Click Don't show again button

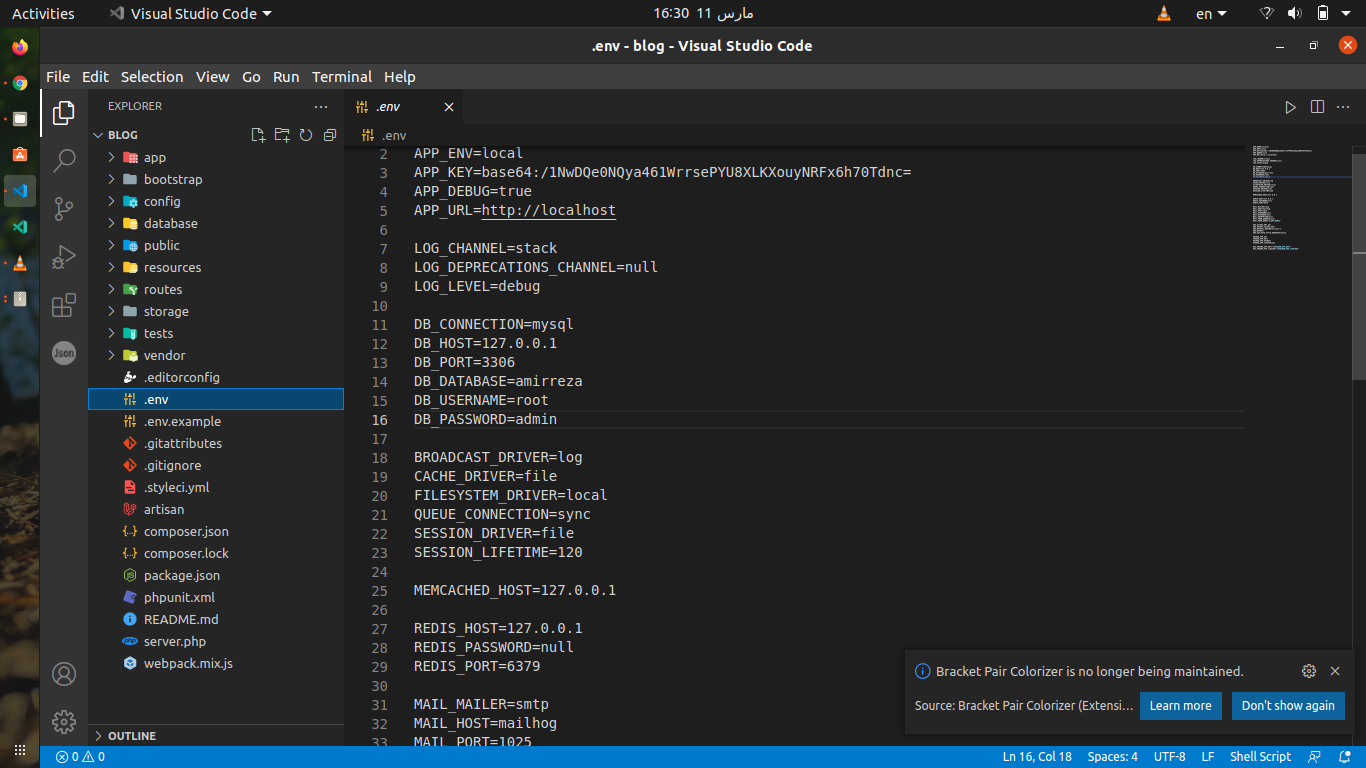tap(1288, 706)
